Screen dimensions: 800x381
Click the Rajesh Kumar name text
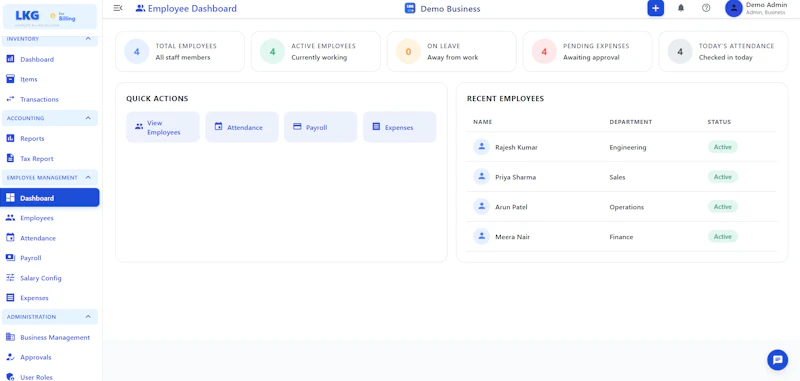pyautogui.click(x=516, y=147)
